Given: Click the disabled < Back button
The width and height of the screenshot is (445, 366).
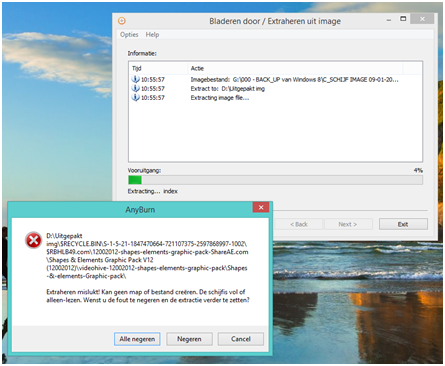Looking at the screenshot, I should click(x=299, y=224).
